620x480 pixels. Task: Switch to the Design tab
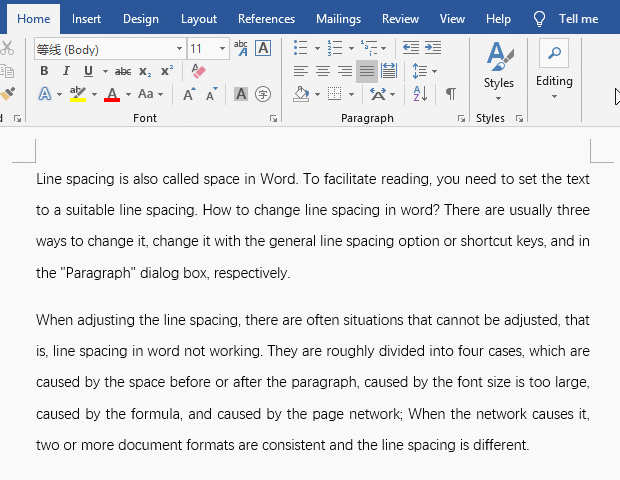141,19
